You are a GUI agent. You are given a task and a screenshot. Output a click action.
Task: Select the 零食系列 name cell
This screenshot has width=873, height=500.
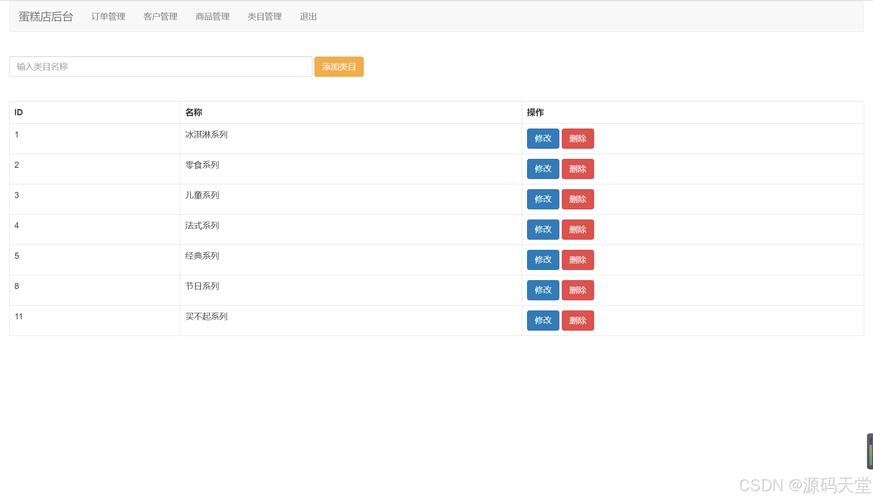[351, 169]
